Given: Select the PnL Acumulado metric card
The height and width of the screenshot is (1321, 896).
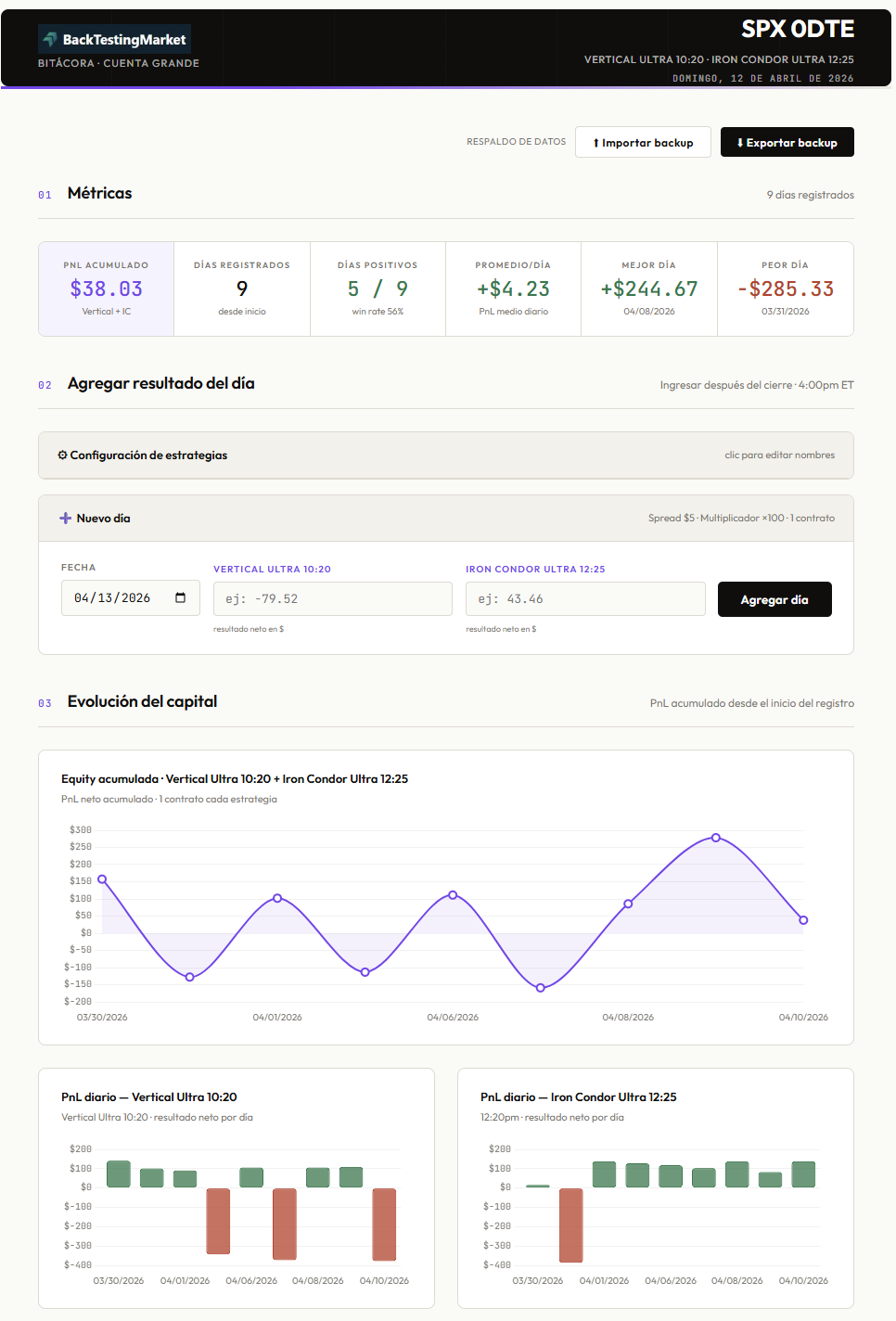Looking at the screenshot, I should click(106, 289).
